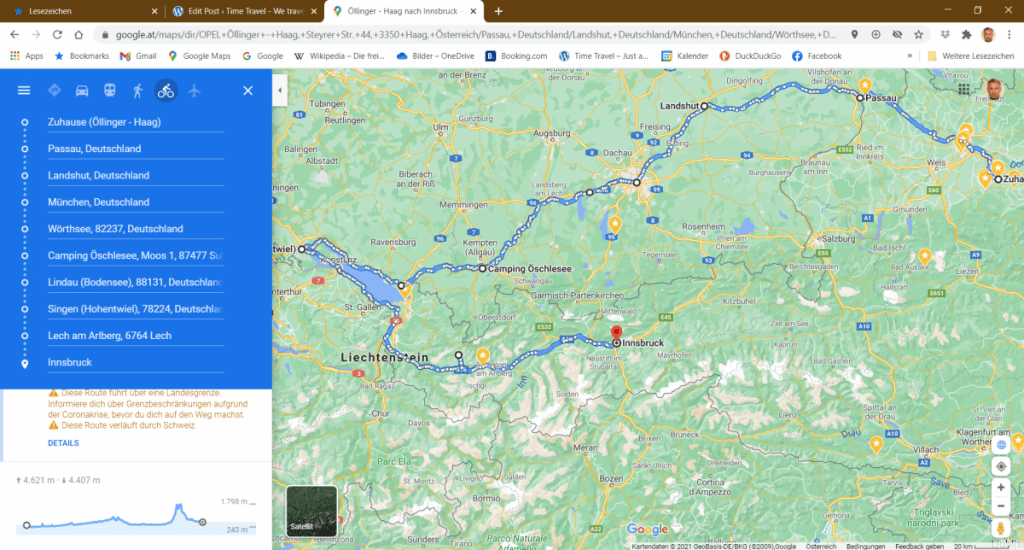Zoom out of the map

1001,506
